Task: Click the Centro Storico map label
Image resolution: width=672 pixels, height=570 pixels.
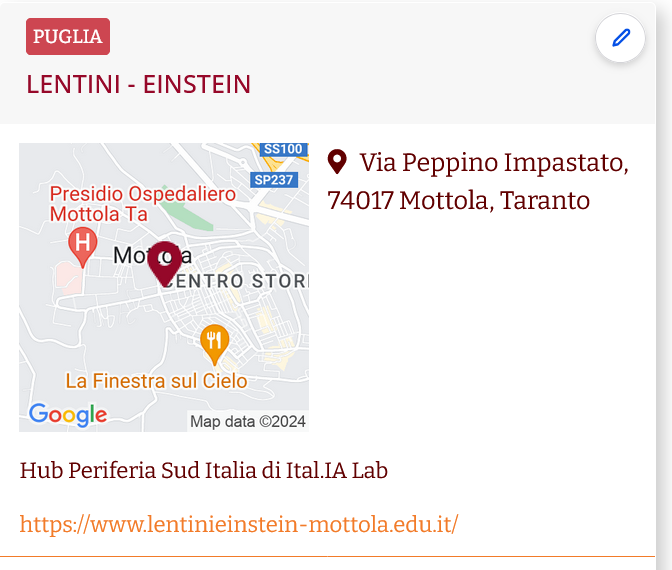Action: [x=235, y=281]
